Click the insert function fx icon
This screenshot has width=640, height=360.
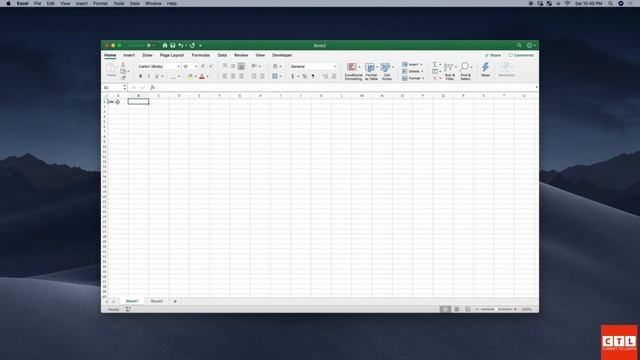[153, 87]
